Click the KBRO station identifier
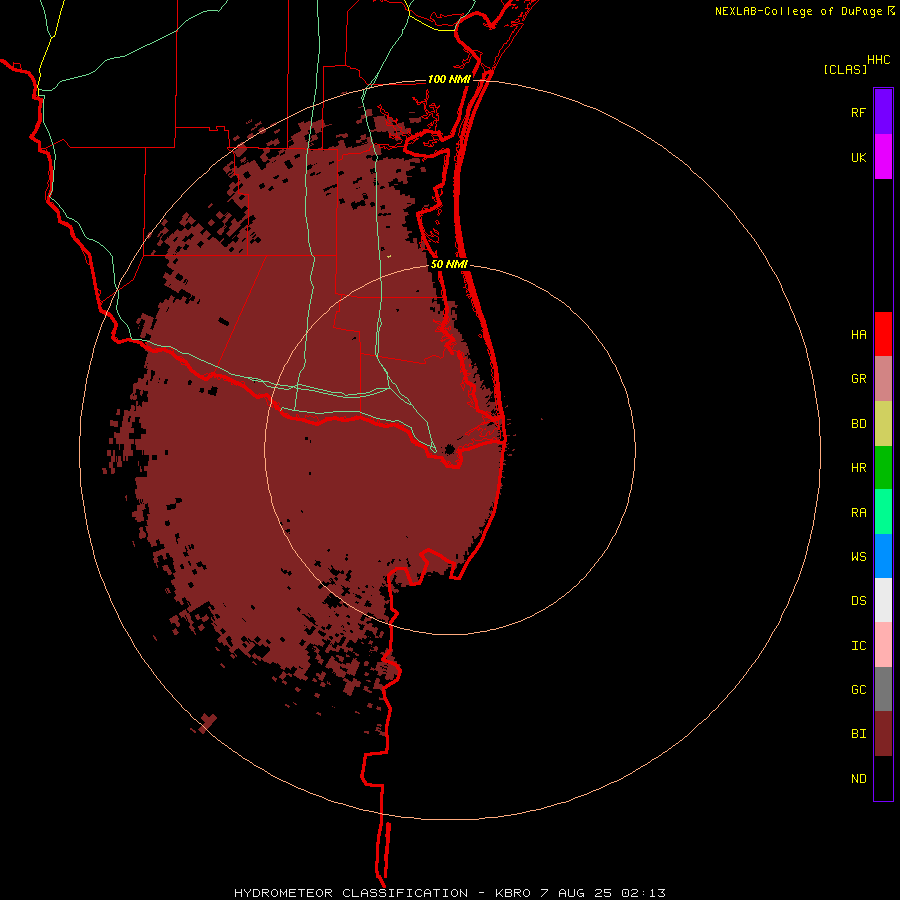The image size is (900, 900). click(x=513, y=893)
